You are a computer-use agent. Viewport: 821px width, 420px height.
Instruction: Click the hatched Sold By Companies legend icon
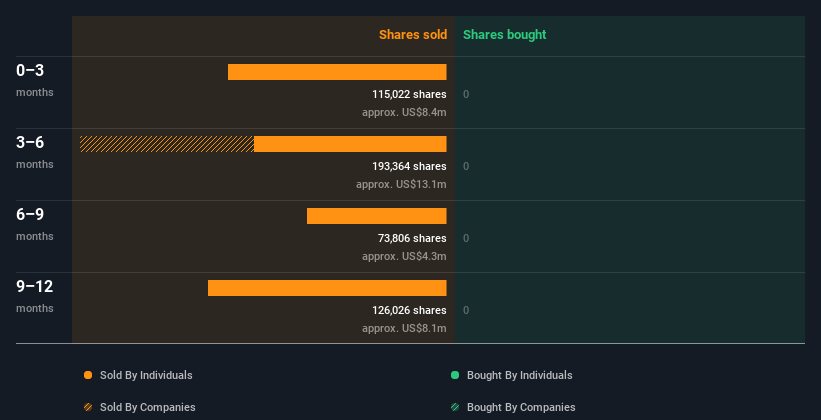click(88, 407)
